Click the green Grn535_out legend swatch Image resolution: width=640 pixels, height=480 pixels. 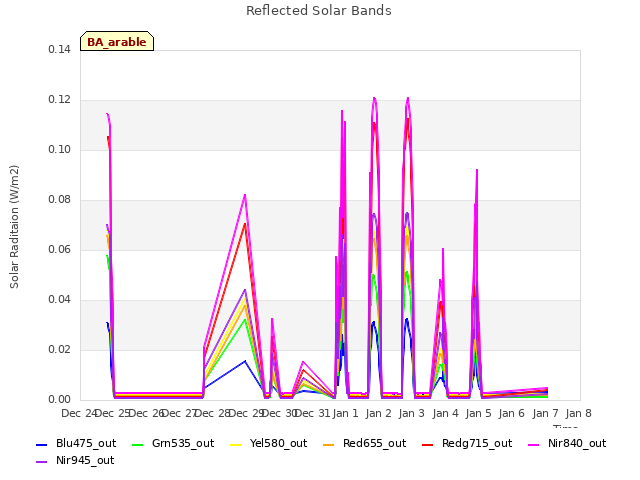[x=138, y=444]
